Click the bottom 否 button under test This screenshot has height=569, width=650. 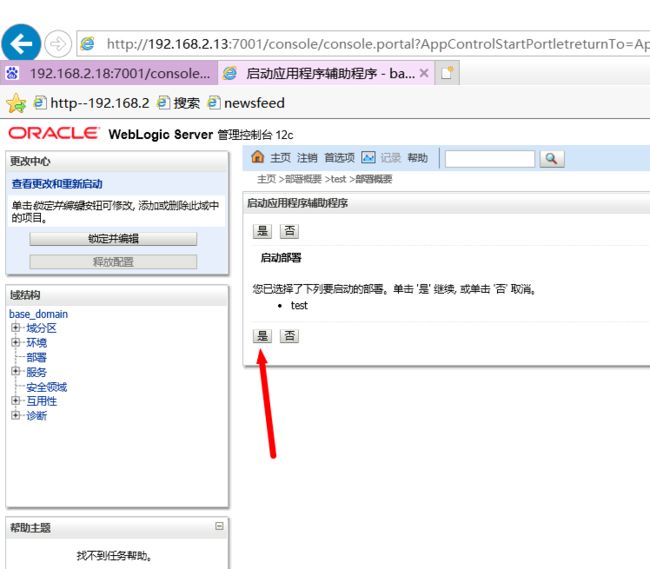tap(289, 336)
